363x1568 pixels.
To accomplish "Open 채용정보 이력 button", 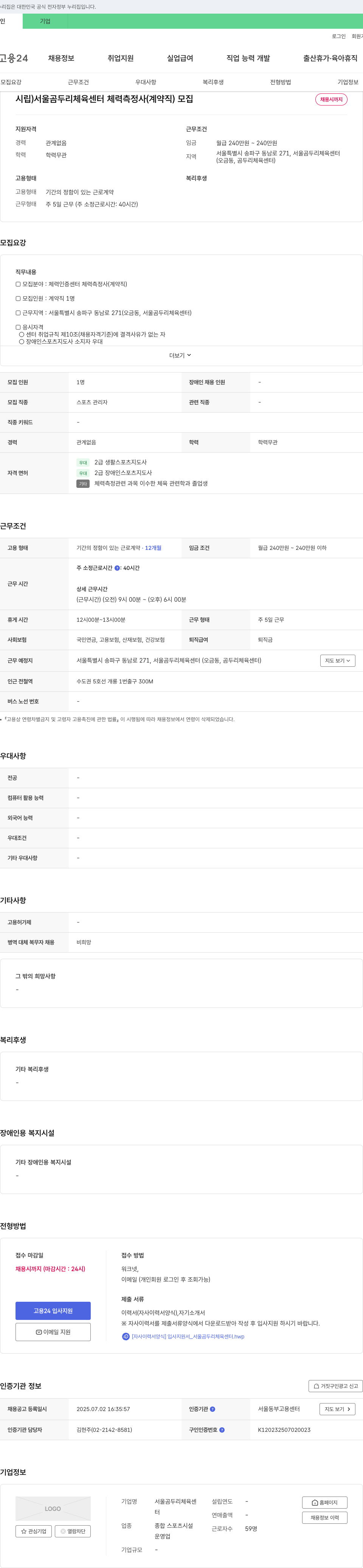I will (x=325, y=1517).
